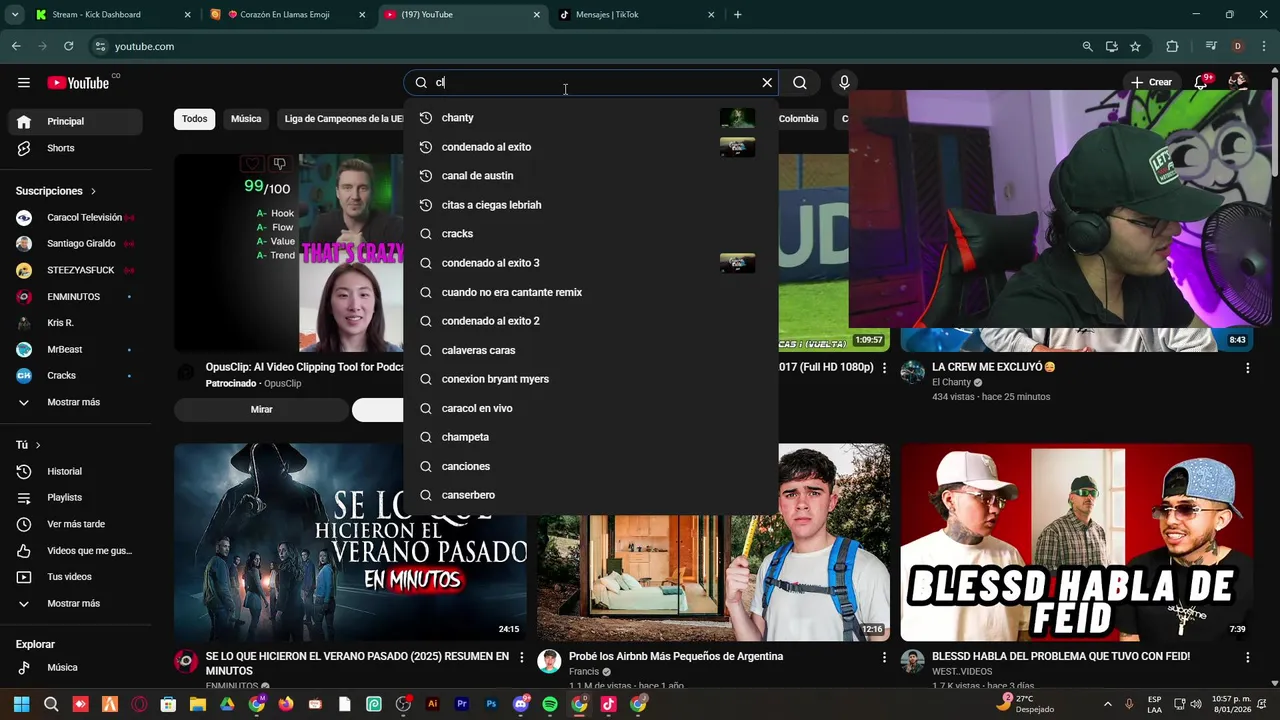Open Cracks subscription in sidebar
Screen dimensions: 1280x720
pyautogui.click(x=77, y=375)
